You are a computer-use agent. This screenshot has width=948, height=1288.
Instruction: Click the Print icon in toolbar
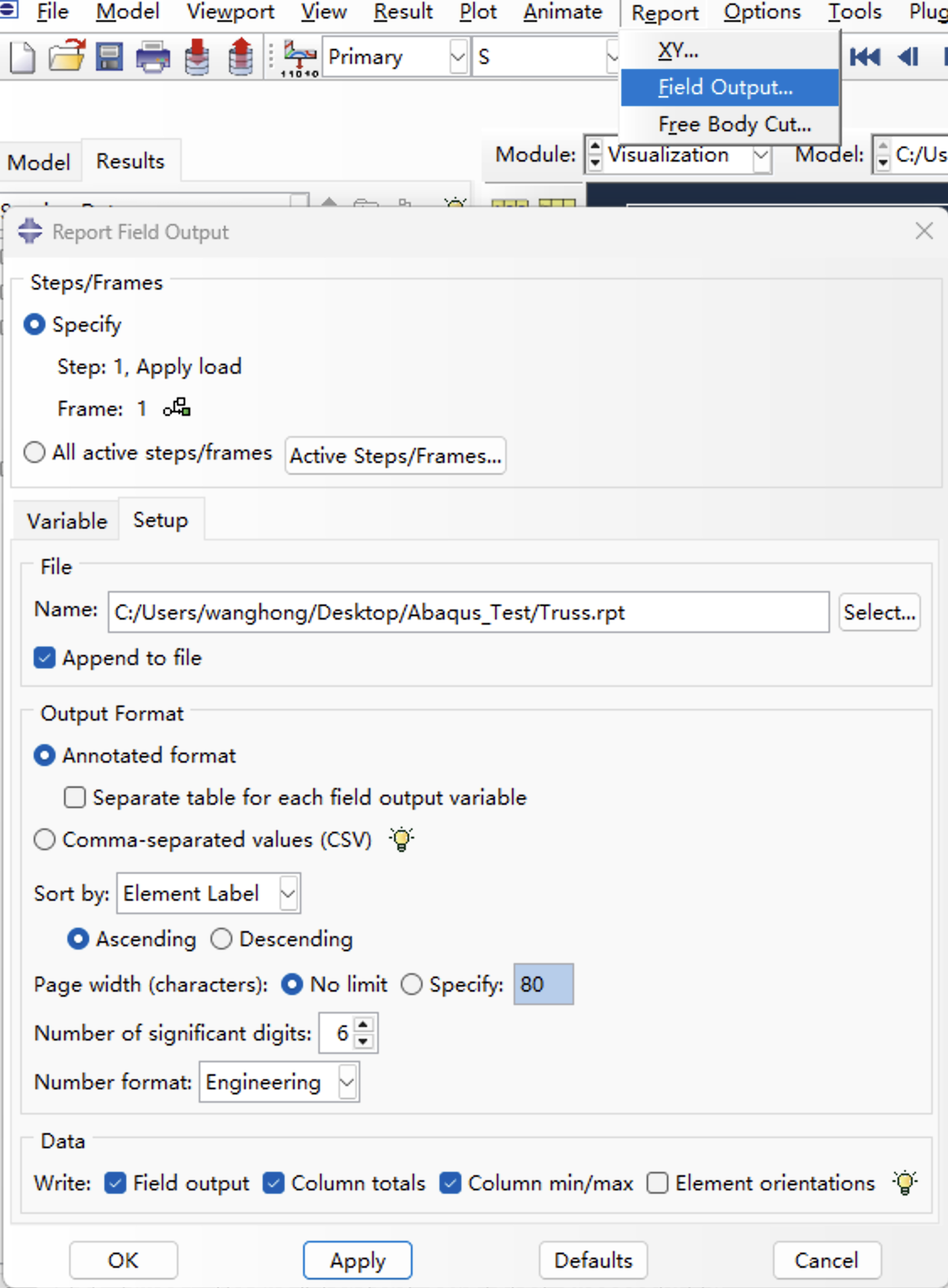pyautogui.click(x=152, y=58)
